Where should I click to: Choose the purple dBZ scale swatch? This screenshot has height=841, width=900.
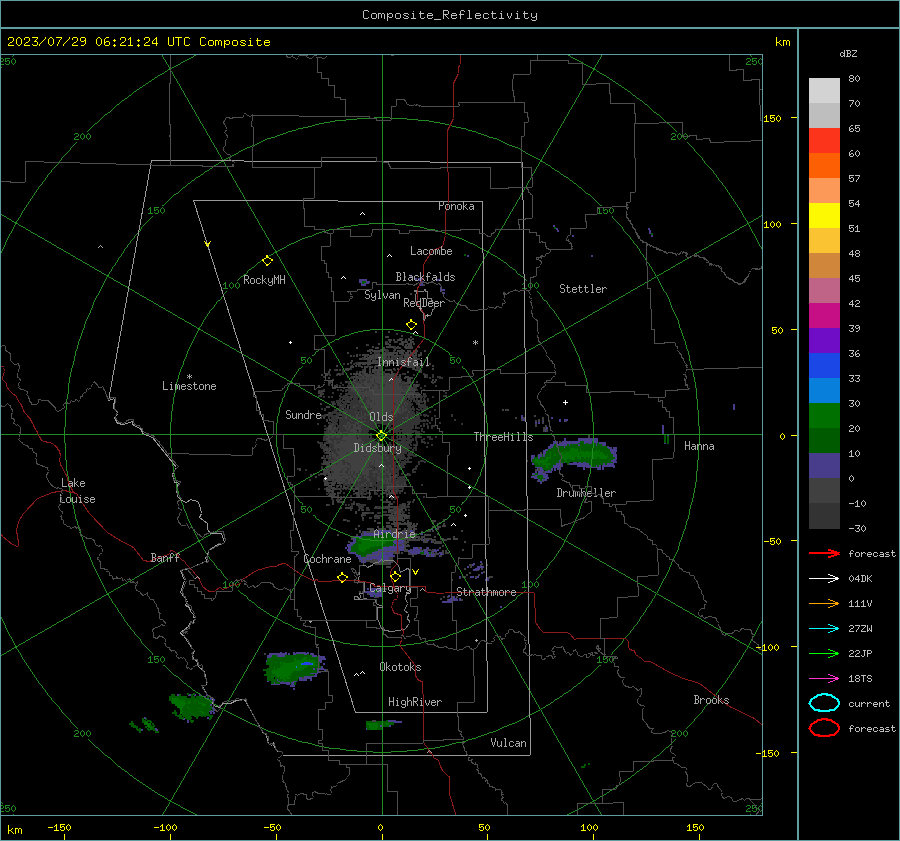coord(824,340)
